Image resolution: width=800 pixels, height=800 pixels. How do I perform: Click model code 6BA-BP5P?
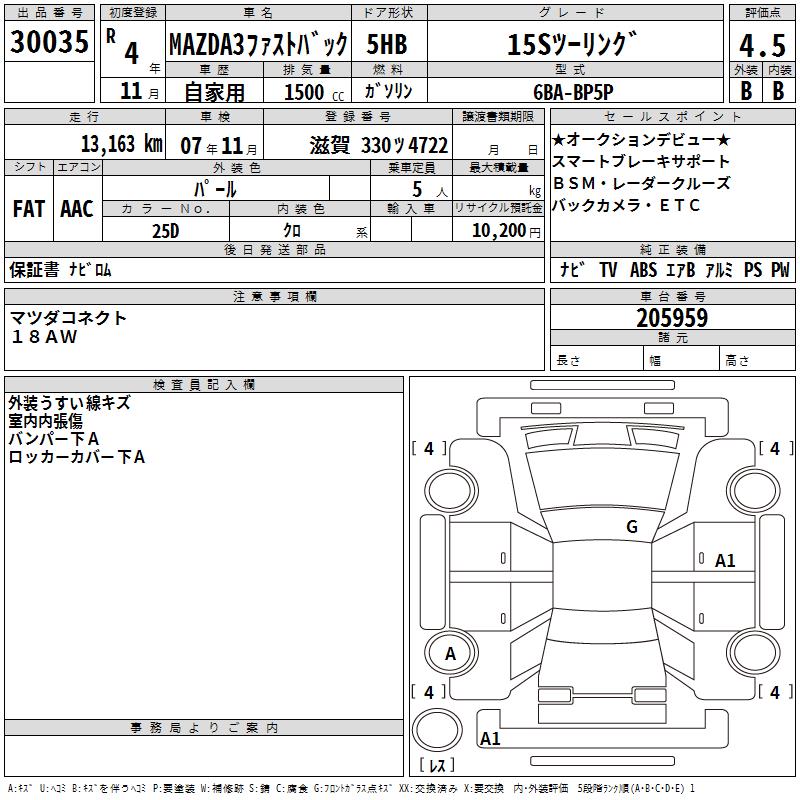tap(573, 92)
